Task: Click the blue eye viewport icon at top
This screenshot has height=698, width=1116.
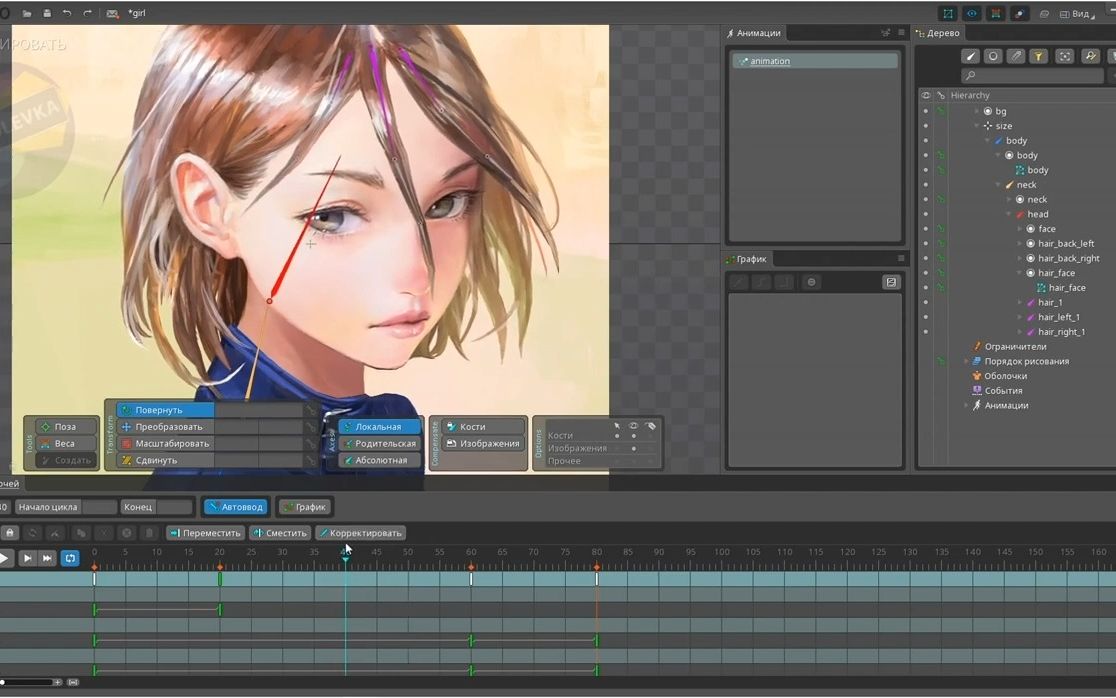Action: point(972,14)
